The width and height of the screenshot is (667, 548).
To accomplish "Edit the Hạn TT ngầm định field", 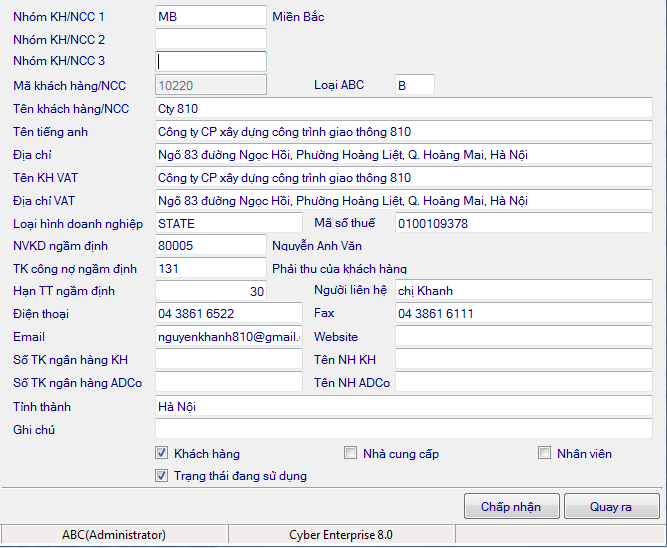I will click(x=211, y=291).
